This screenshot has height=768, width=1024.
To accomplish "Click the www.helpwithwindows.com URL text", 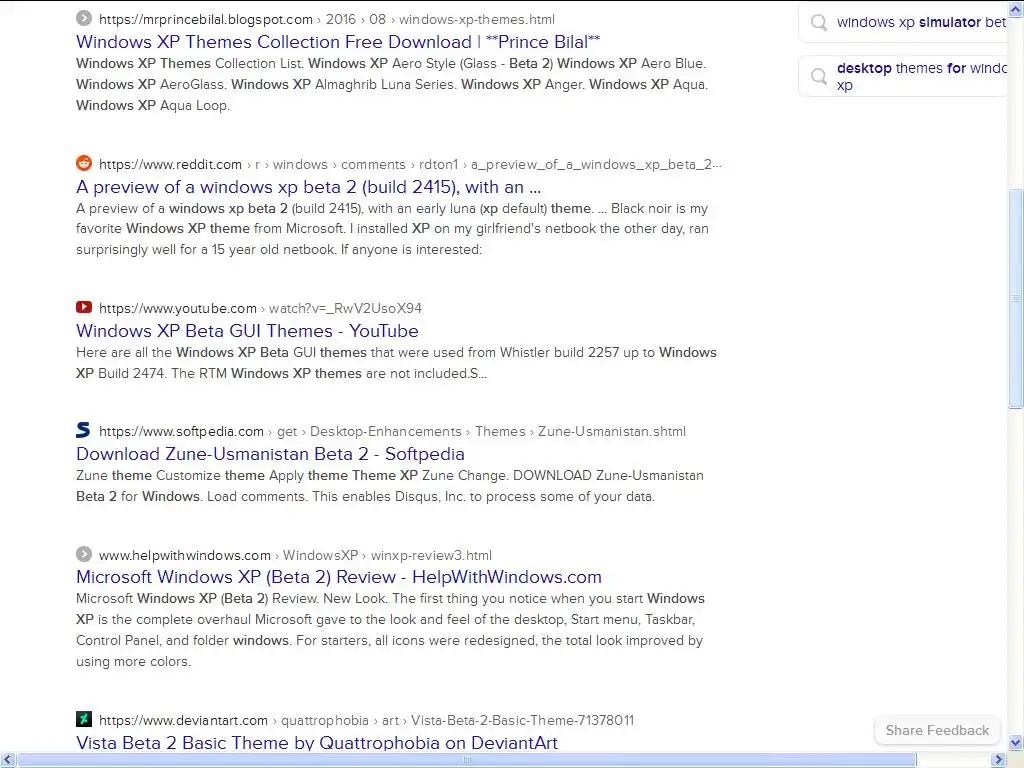I will [185, 556].
